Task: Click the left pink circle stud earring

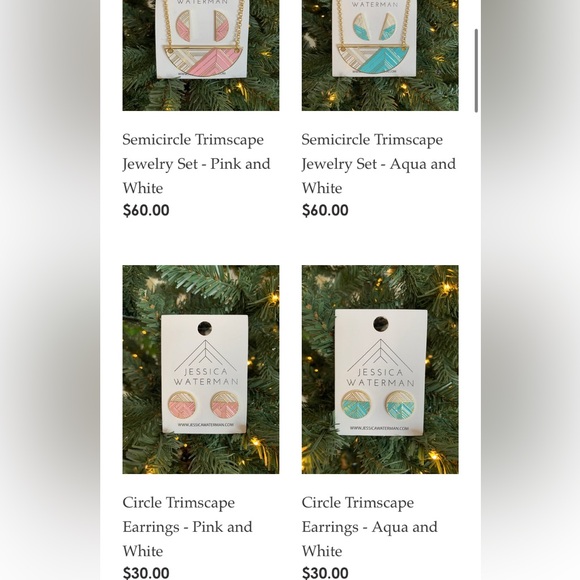Action: (x=182, y=405)
